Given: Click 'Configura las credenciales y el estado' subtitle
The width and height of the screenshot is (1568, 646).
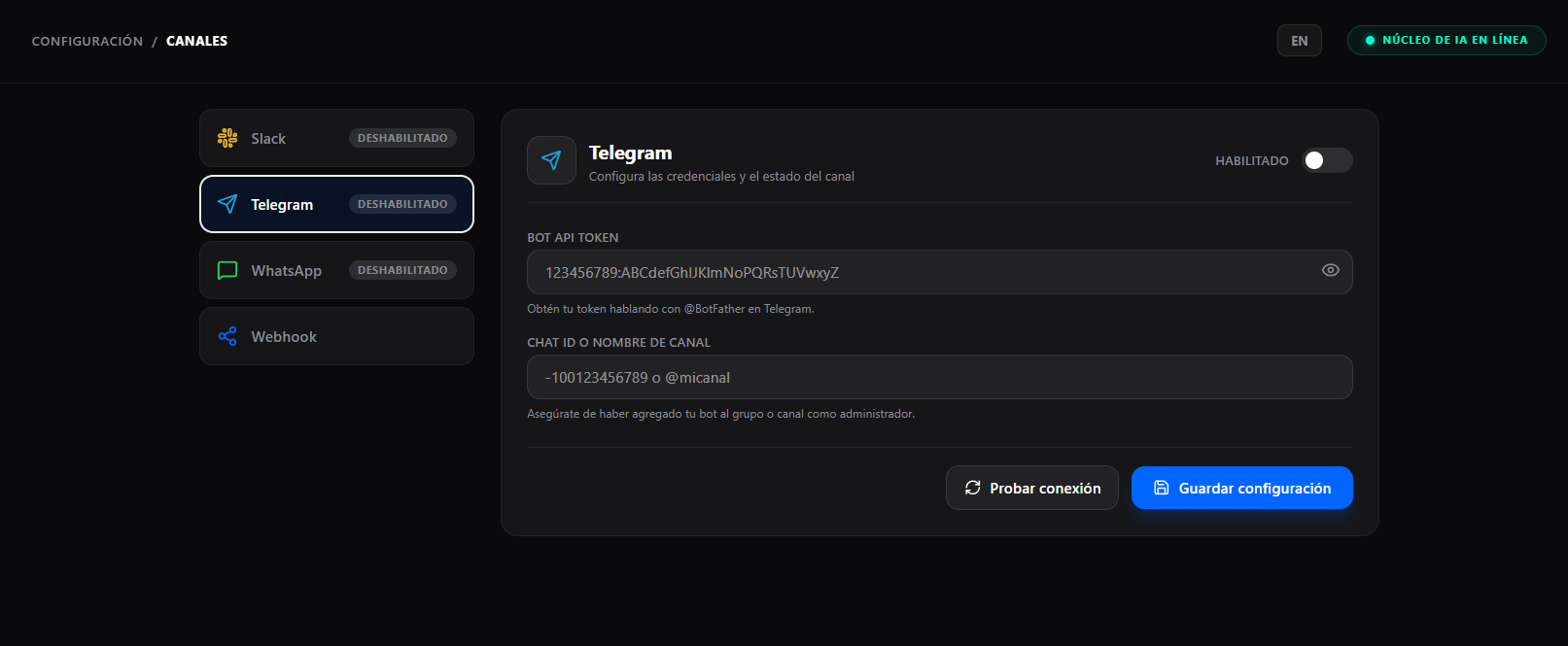Looking at the screenshot, I should [721, 176].
